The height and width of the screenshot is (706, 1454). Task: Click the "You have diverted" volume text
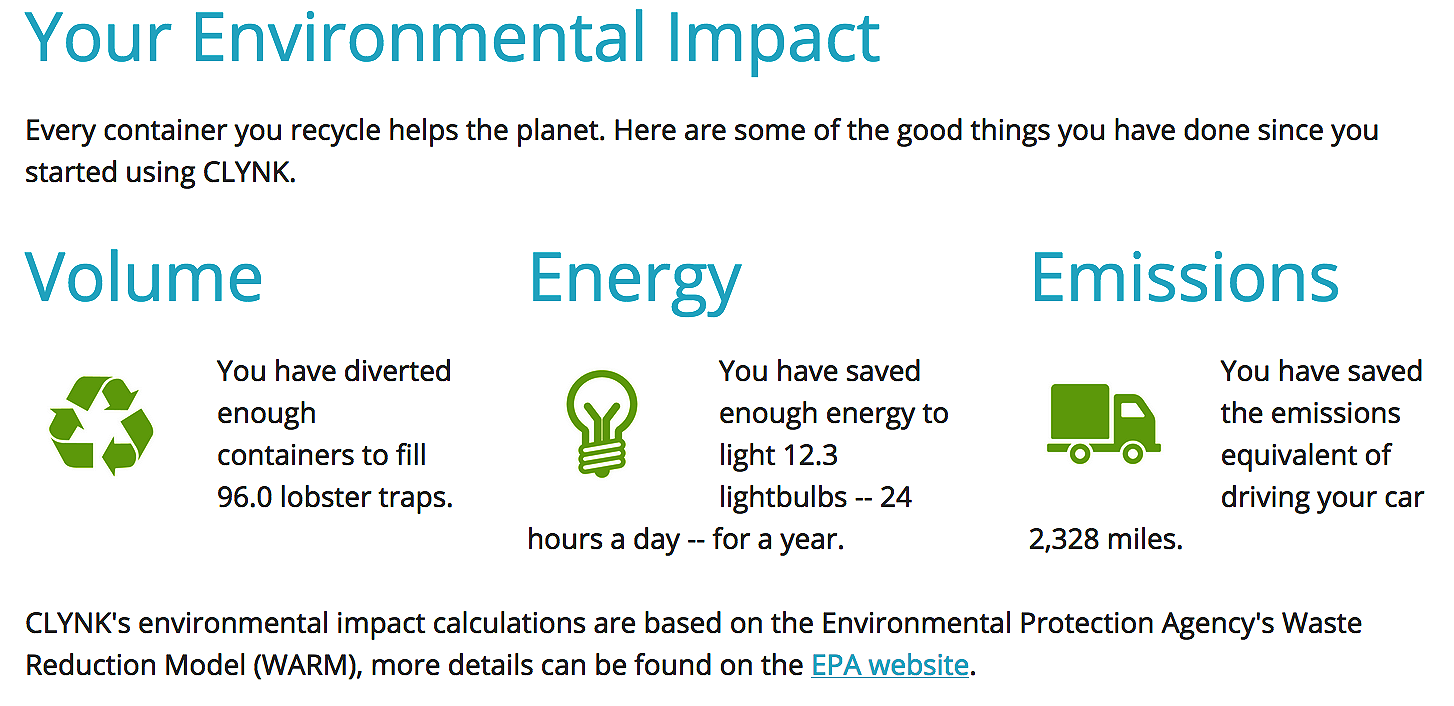click(334, 371)
